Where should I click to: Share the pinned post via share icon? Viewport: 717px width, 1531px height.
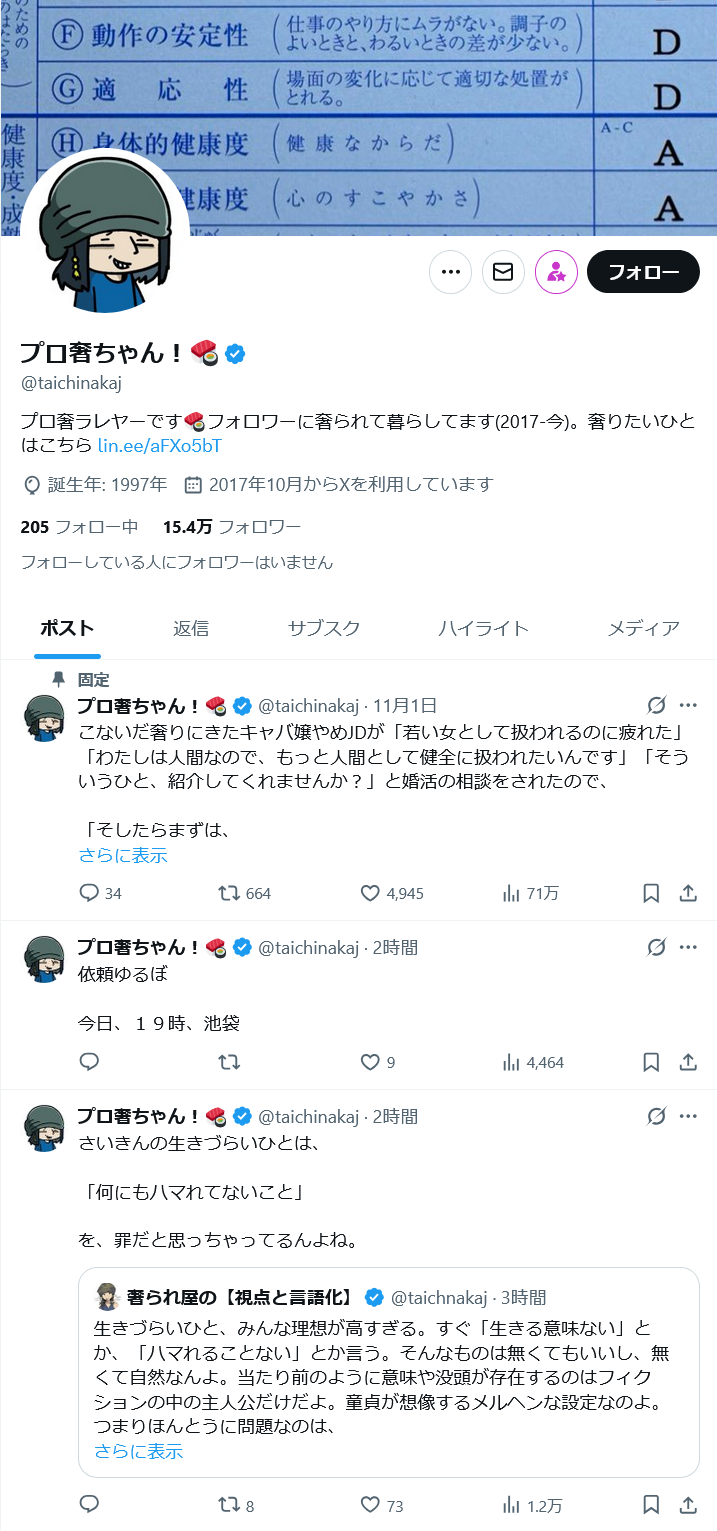point(688,893)
